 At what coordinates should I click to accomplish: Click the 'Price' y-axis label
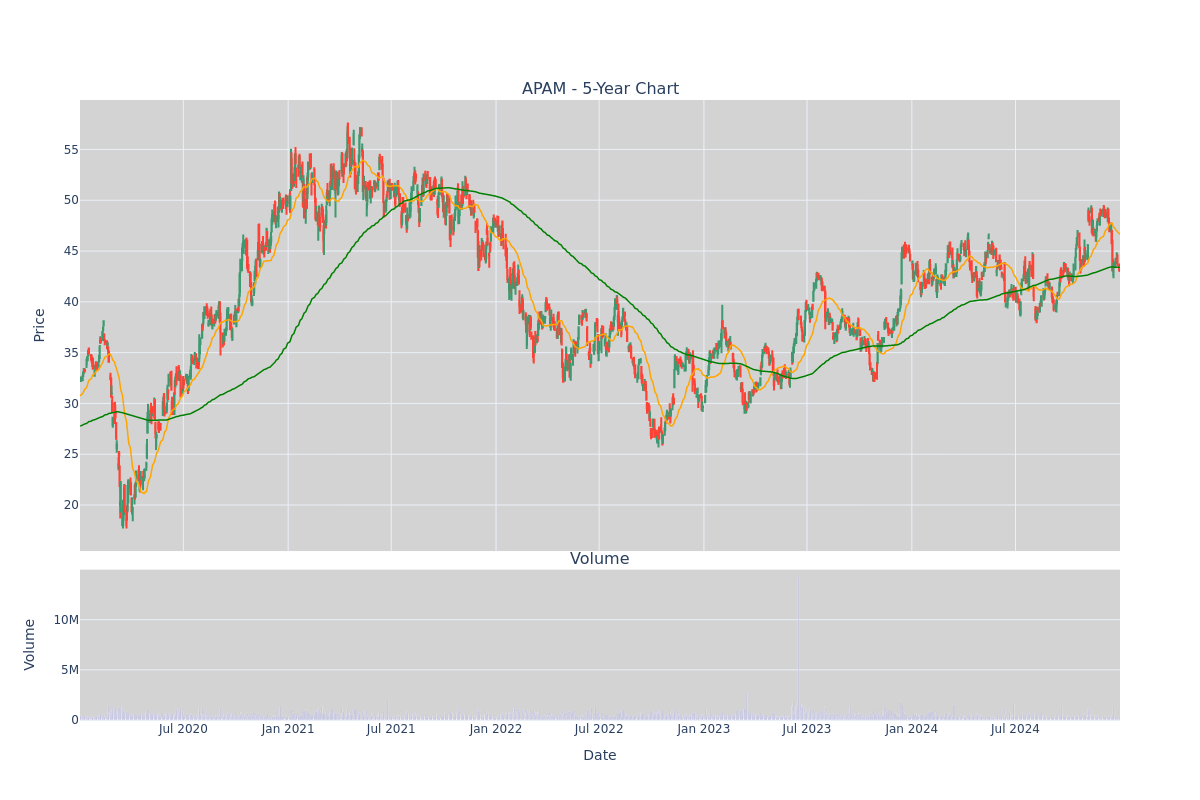tap(40, 325)
